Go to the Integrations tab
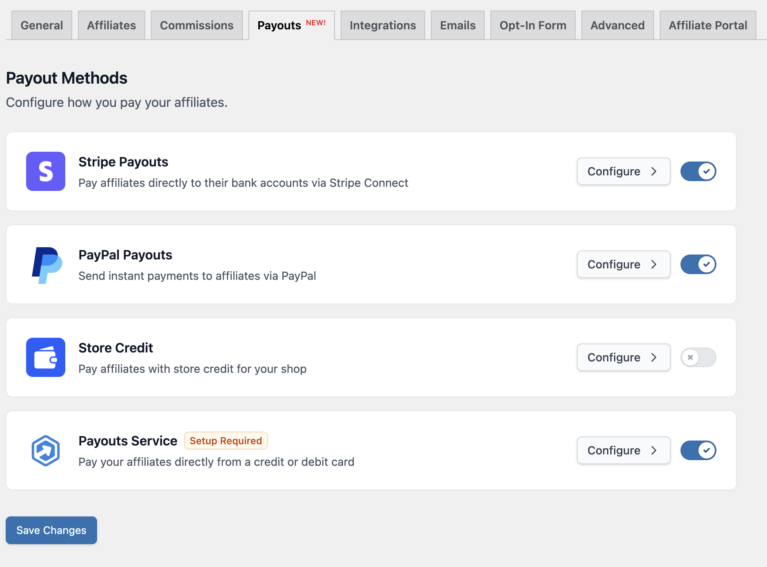This screenshot has height=567, width=767. [383, 25]
